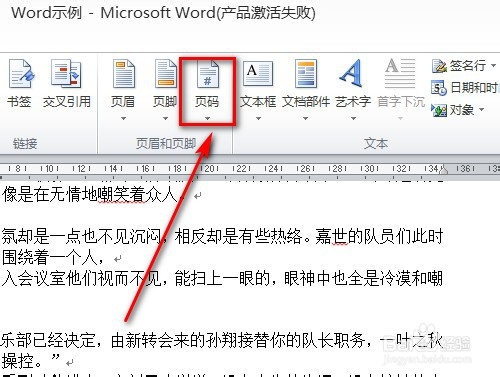Click the ruler at mark 20

click(209, 169)
